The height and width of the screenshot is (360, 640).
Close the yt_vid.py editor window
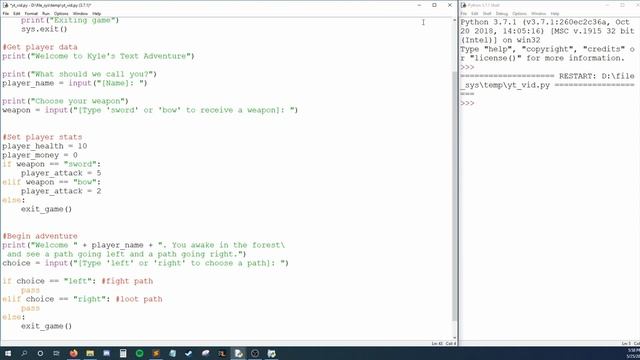coord(450,5)
